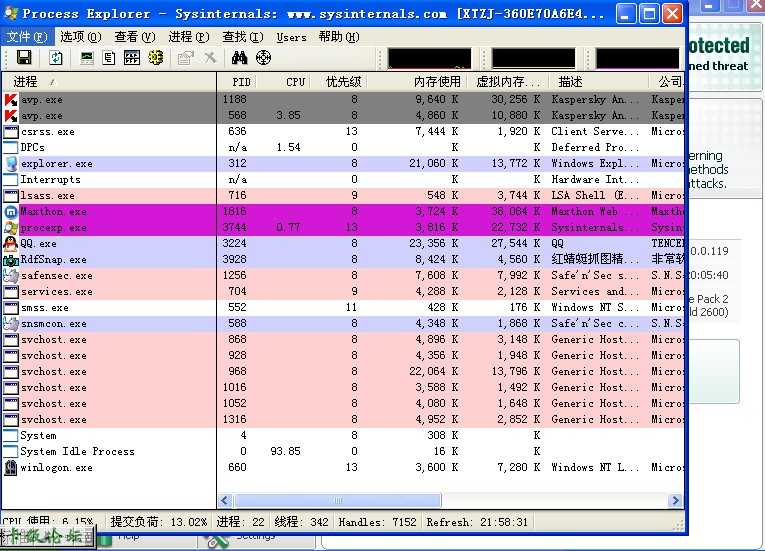Click the Handles: 7152 status entry
Viewport: 765px width, 551px height.
(378, 522)
